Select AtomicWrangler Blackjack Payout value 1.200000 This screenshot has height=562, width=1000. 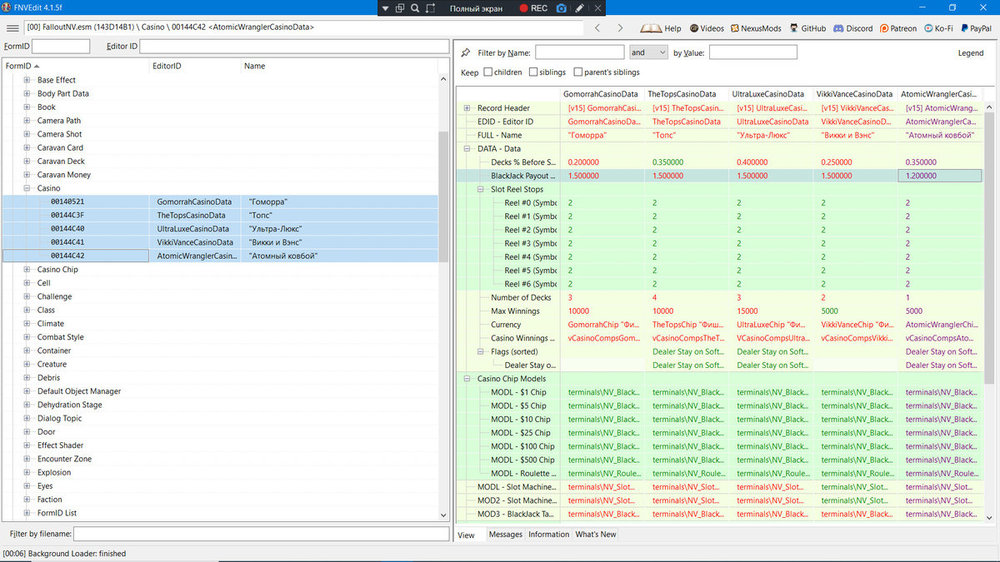pos(940,175)
